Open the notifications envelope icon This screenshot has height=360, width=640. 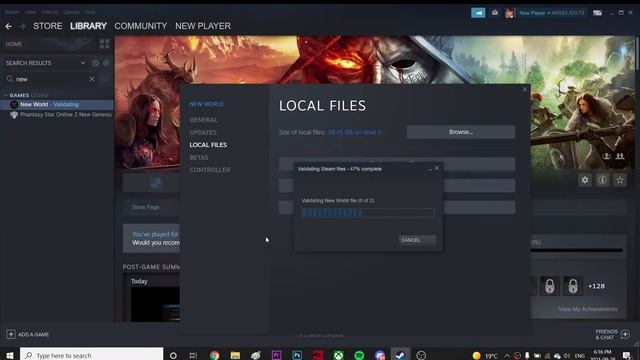tap(495, 13)
